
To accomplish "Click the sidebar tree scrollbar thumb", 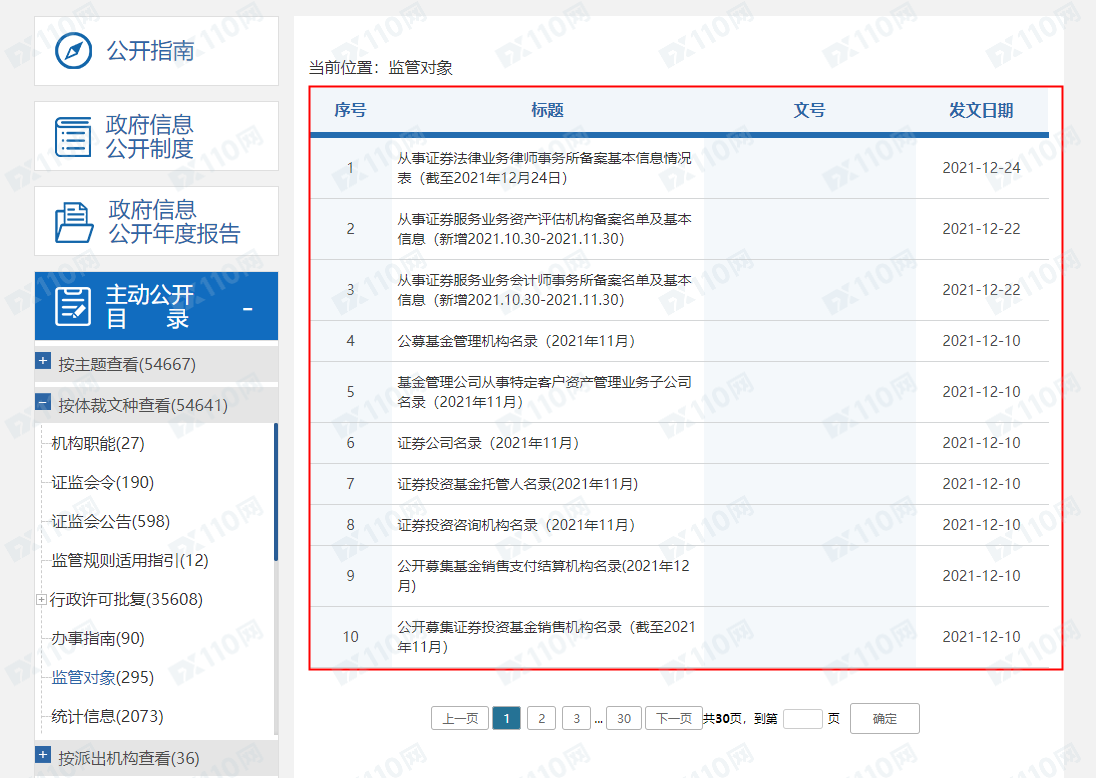I will [x=276, y=491].
